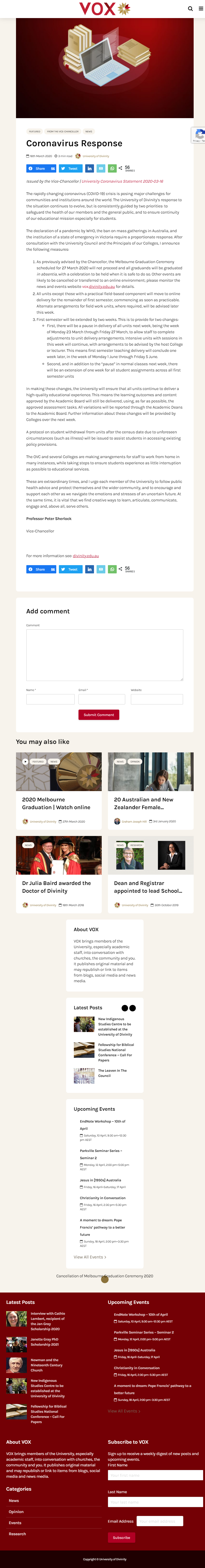The height and width of the screenshot is (1568, 205).
Task: Click inside the Comment text area
Action: 104,655
